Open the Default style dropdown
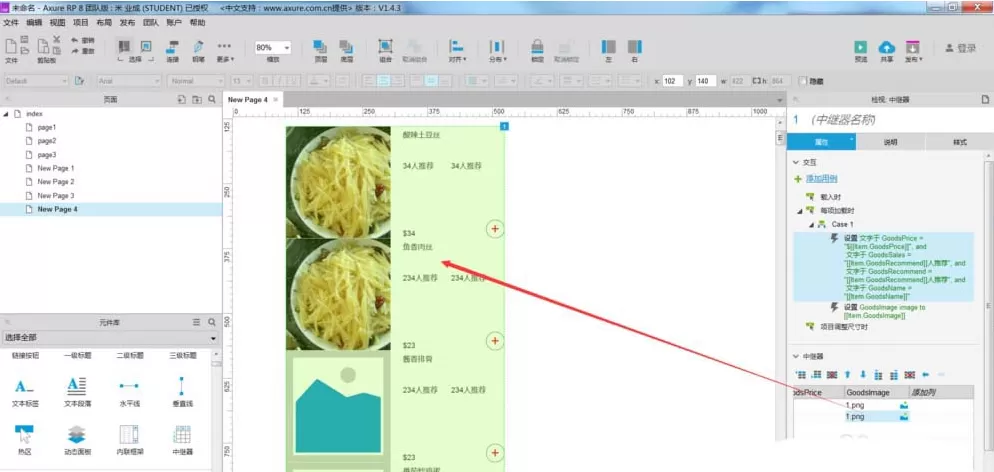The height and width of the screenshot is (472, 994). coord(36,81)
